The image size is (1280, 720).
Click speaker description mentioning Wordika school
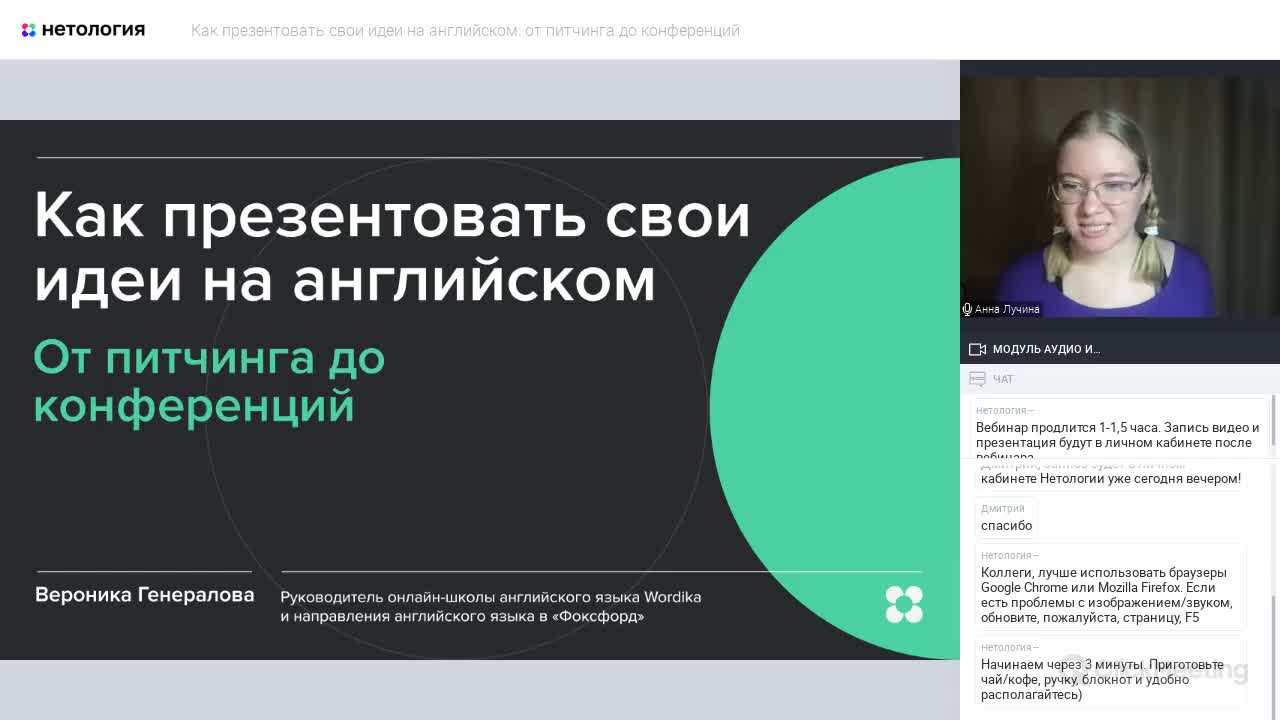491,606
